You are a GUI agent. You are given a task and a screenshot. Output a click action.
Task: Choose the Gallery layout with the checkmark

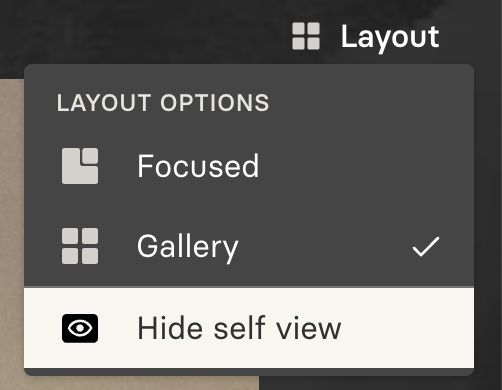[249, 246]
